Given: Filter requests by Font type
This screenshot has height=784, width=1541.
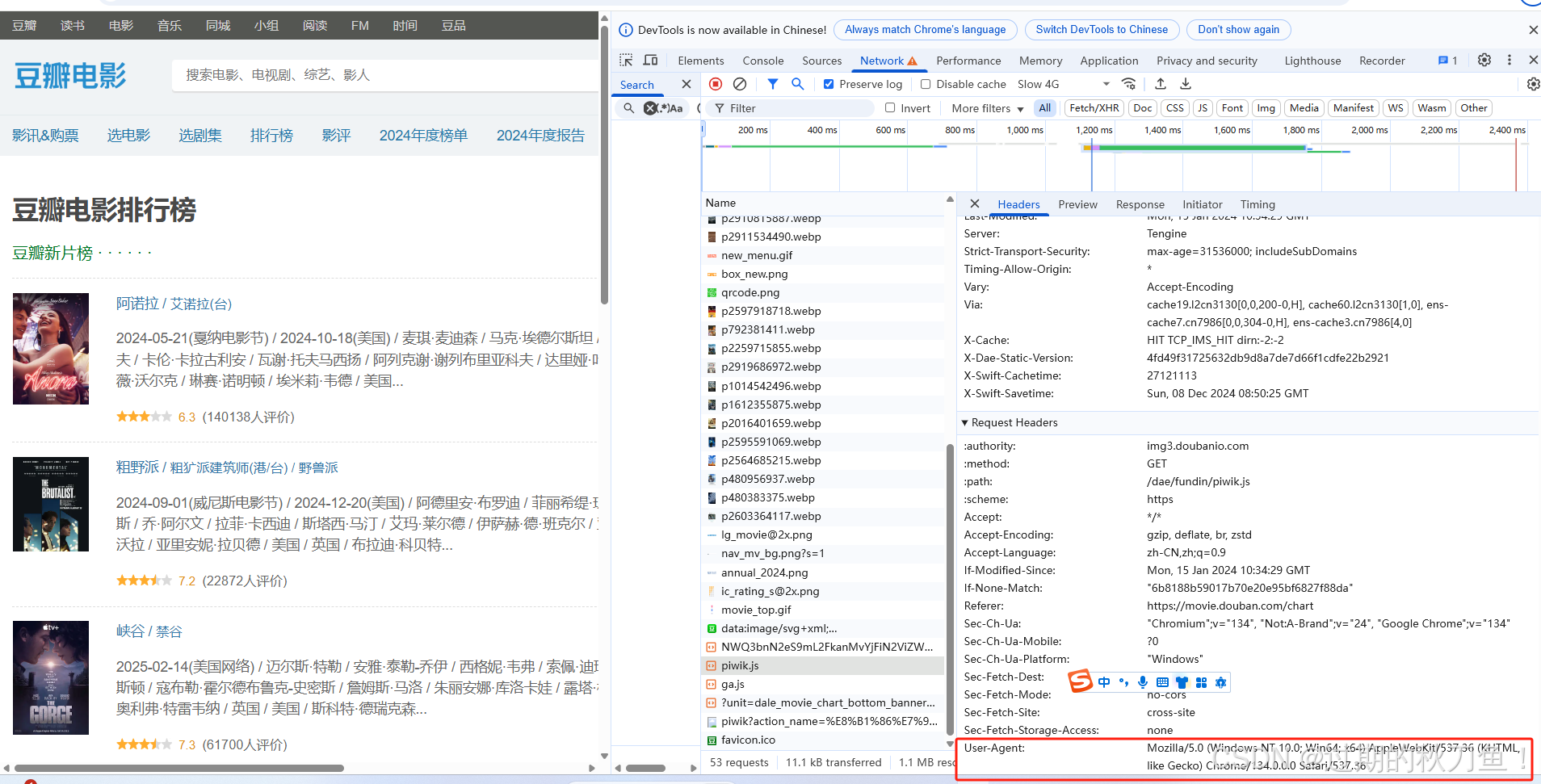Looking at the screenshot, I should click(x=1232, y=108).
